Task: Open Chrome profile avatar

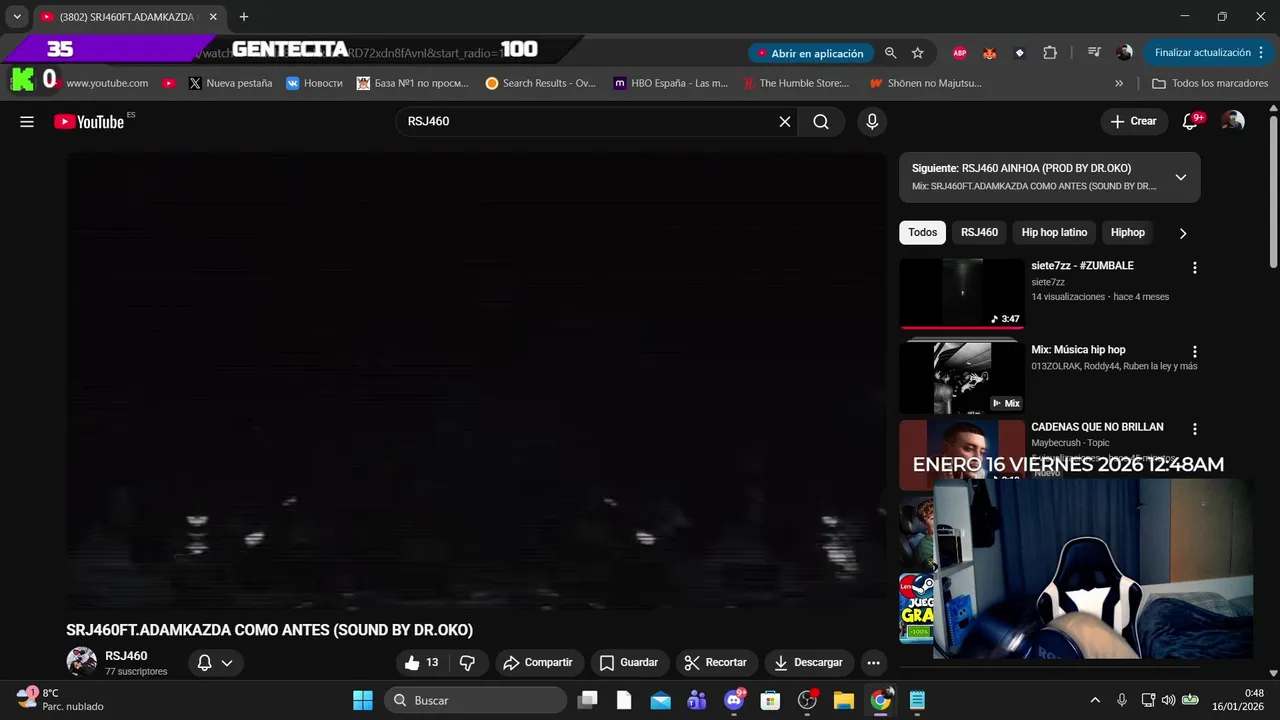Action: [x=1124, y=53]
